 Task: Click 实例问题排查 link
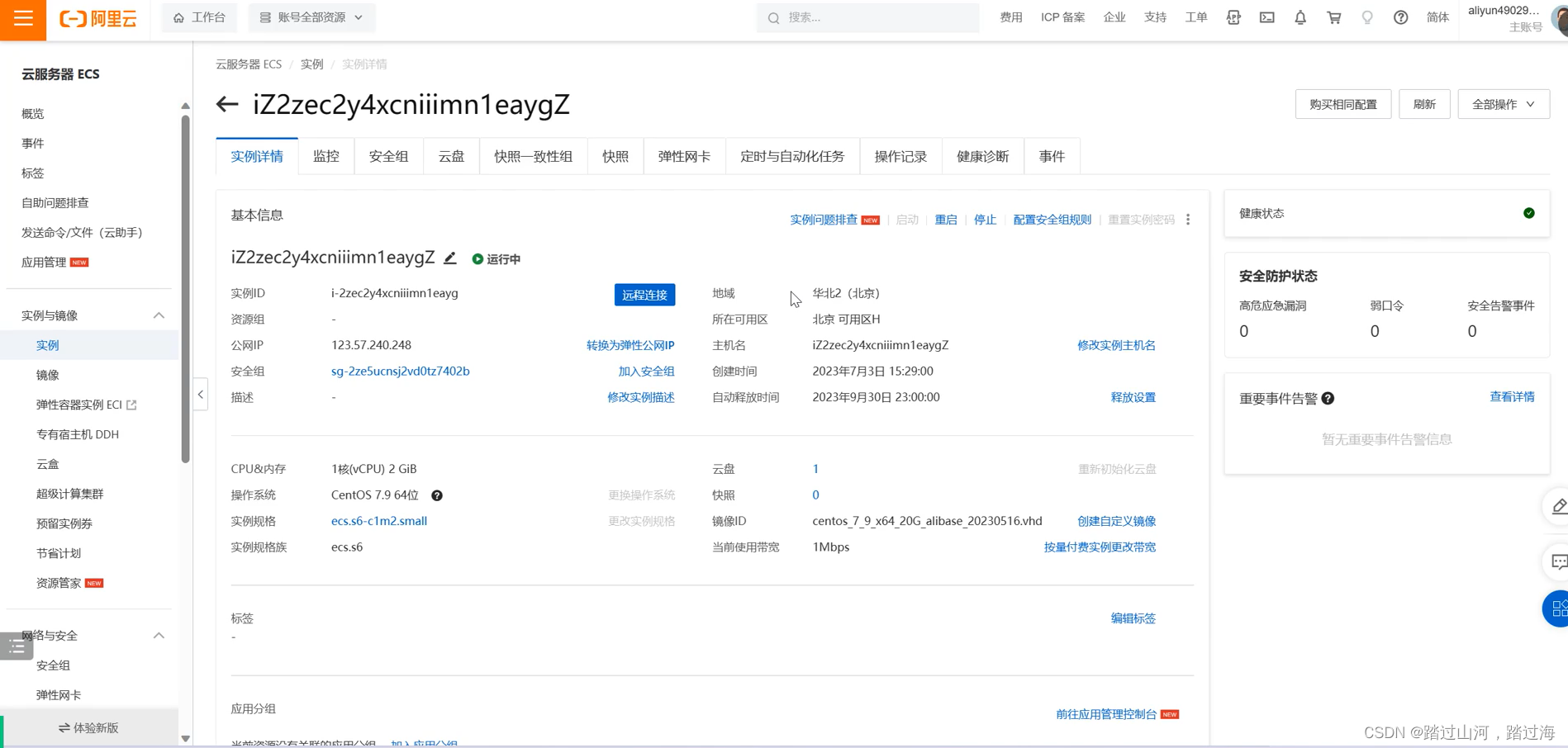824,220
